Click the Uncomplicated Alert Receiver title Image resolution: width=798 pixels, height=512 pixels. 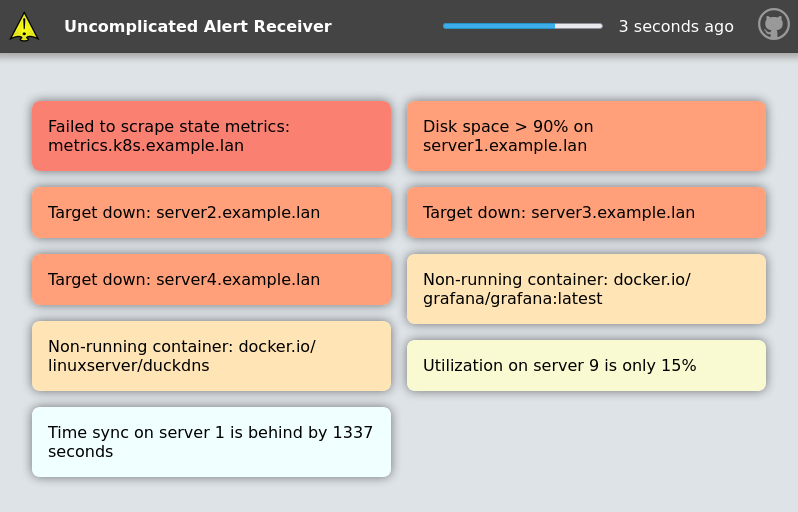(197, 27)
